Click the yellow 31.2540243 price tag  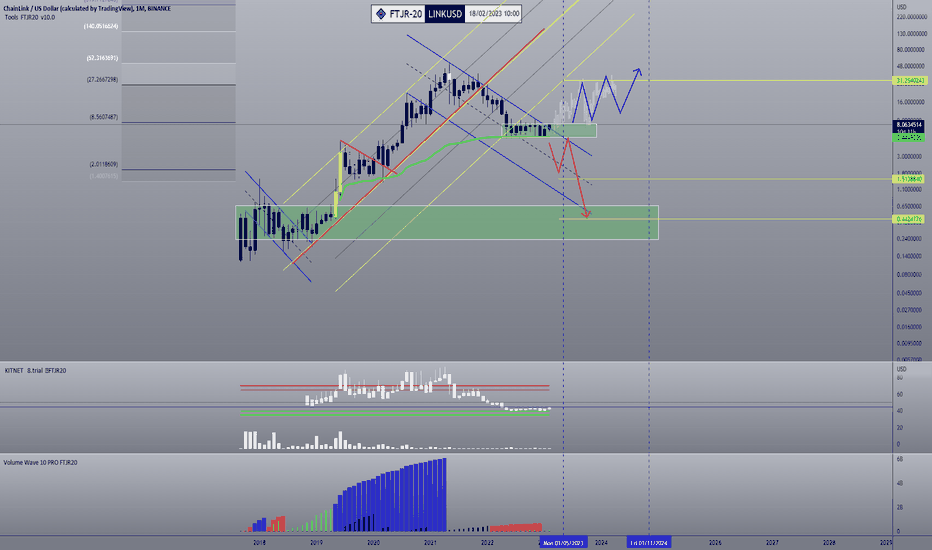(x=909, y=80)
